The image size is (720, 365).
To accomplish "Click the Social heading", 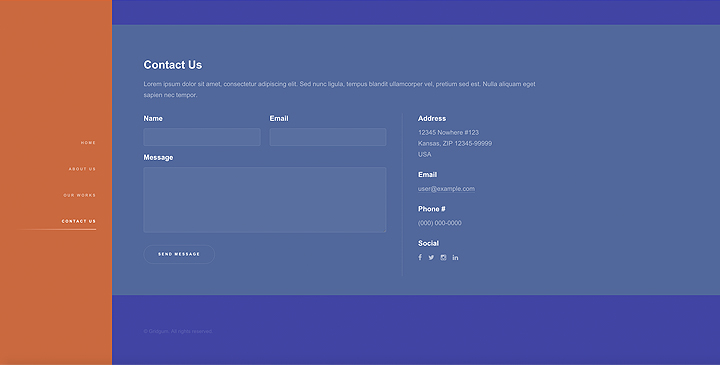I will 428,243.
